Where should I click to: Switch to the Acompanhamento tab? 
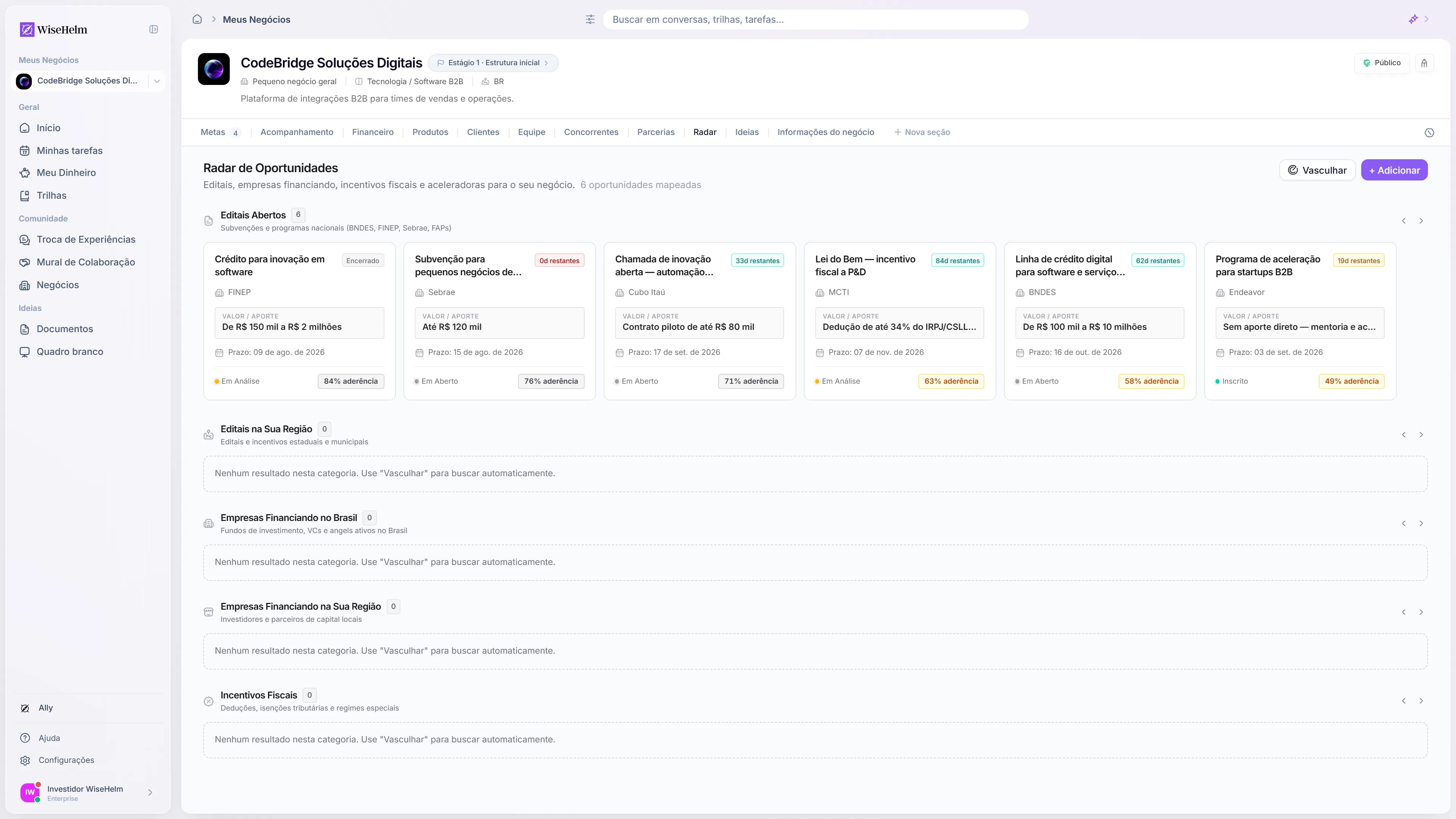click(297, 132)
